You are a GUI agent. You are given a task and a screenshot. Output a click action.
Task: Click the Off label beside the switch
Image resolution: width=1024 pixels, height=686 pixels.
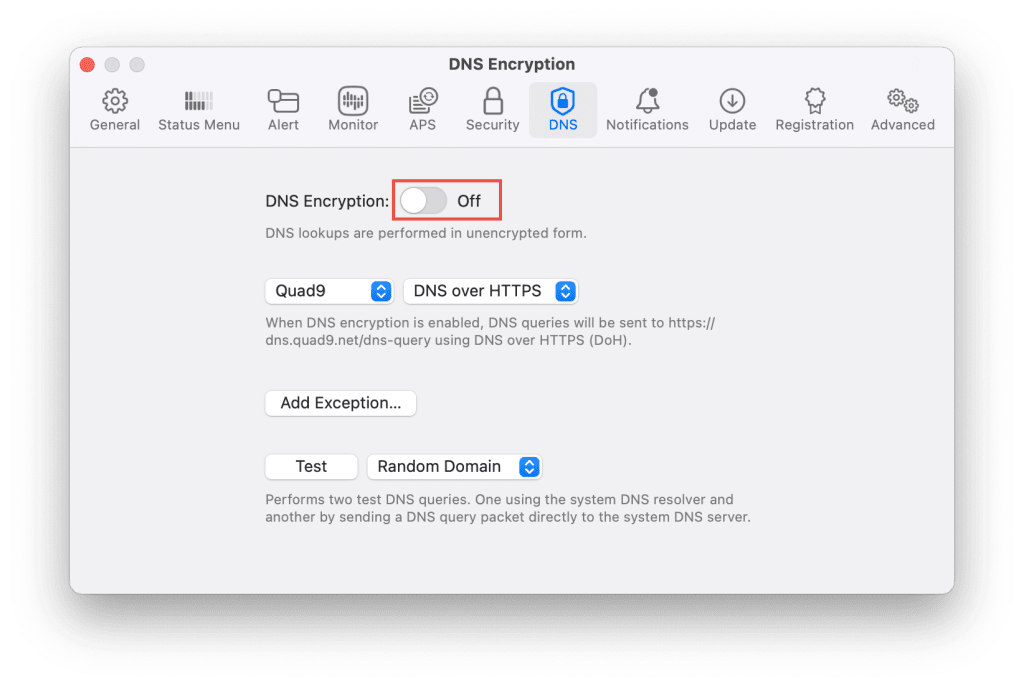(469, 201)
